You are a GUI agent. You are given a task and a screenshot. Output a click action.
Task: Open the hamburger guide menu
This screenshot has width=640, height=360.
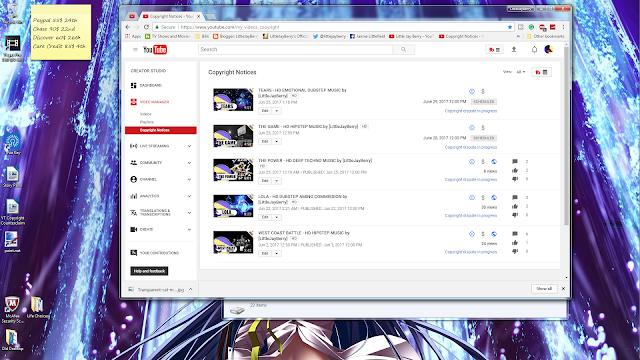point(135,50)
